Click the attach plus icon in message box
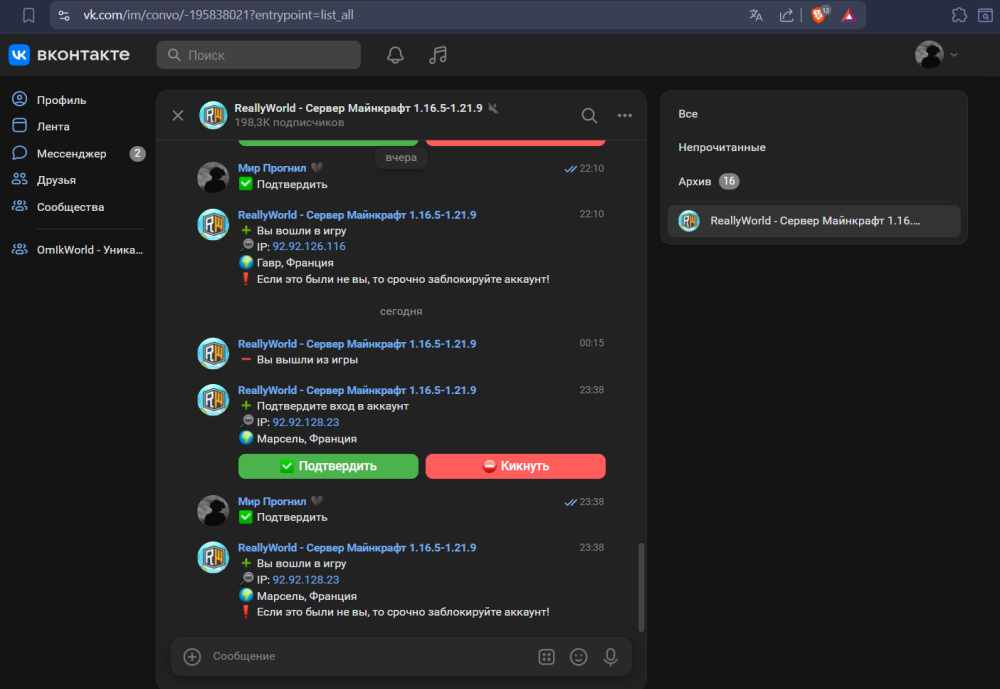 click(x=192, y=656)
